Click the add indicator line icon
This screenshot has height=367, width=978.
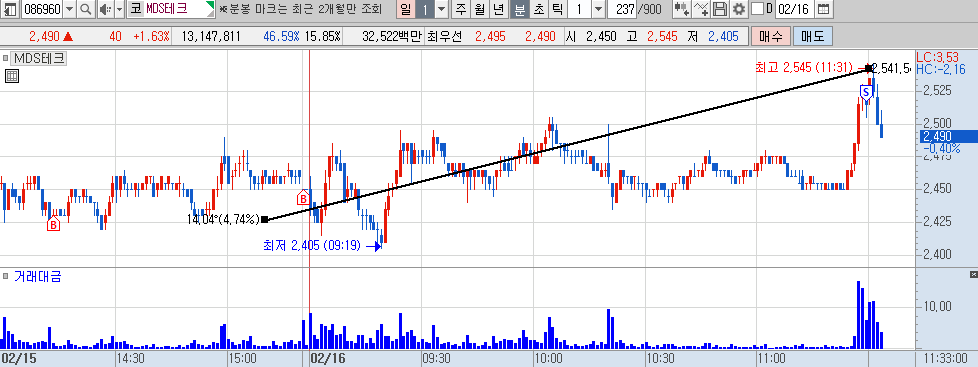[702, 9]
